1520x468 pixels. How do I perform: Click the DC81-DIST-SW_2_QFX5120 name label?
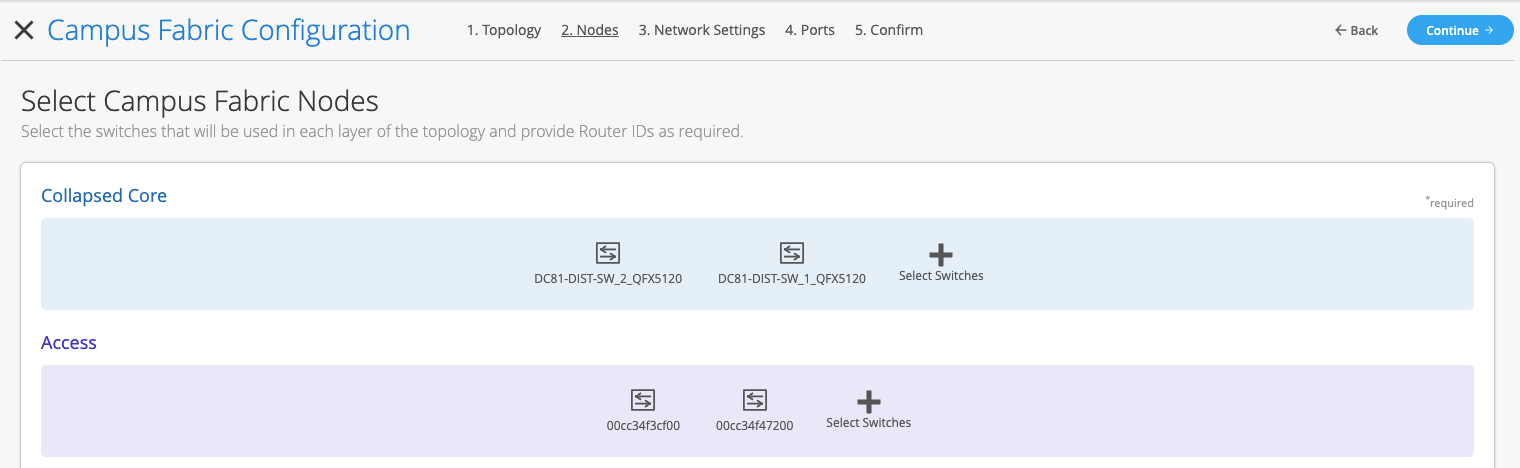point(608,279)
